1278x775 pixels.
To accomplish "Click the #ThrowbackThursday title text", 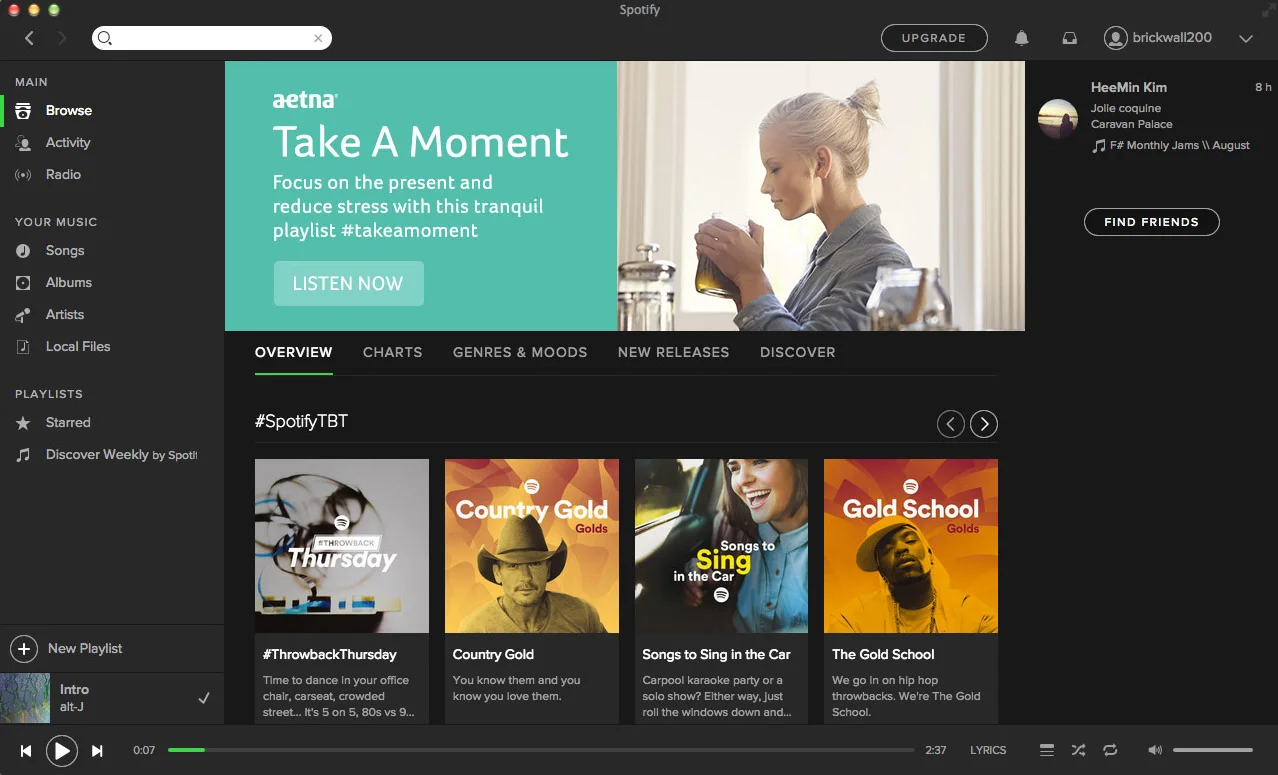I will pyautogui.click(x=330, y=654).
